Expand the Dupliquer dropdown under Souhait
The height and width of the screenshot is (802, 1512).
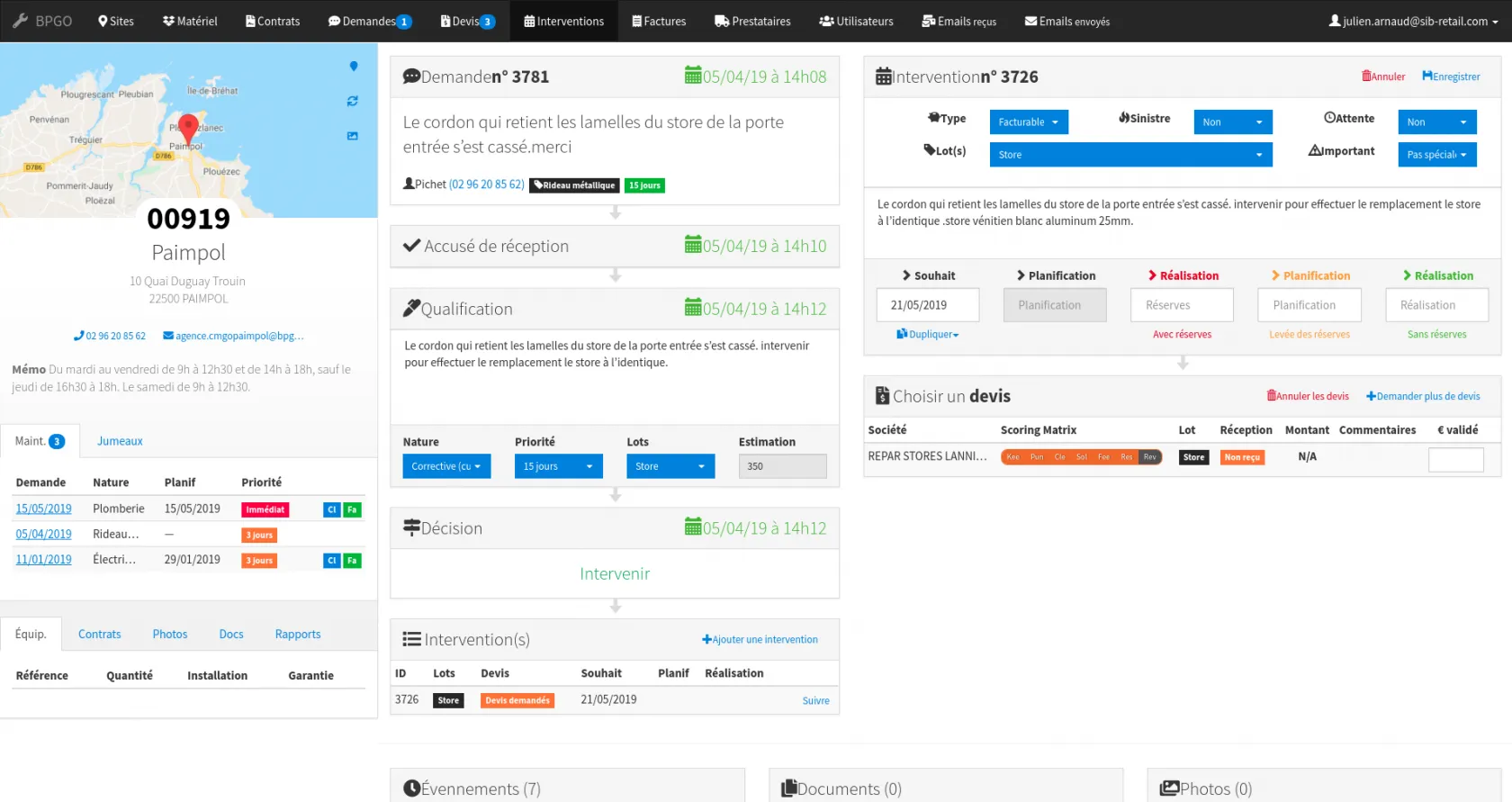pyautogui.click(x=928, y=334)
